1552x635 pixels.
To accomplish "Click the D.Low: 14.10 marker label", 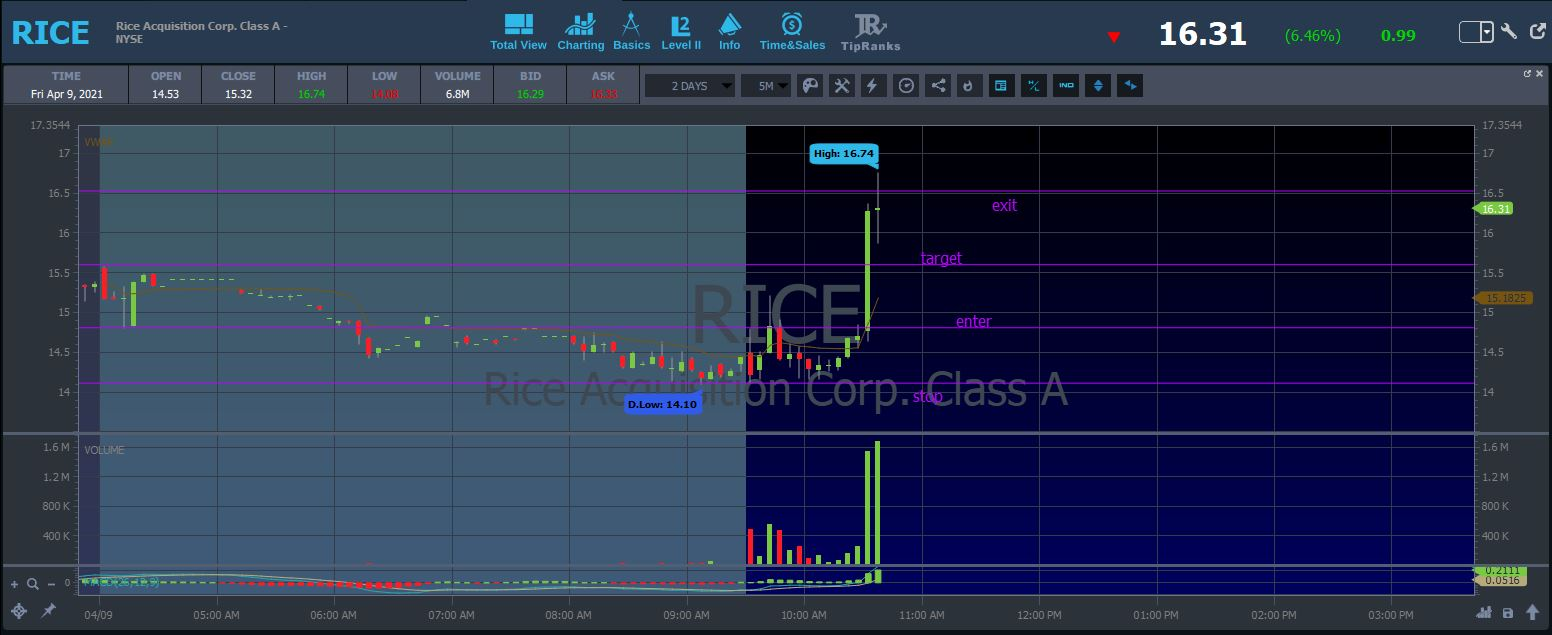I will pos(662,405).
